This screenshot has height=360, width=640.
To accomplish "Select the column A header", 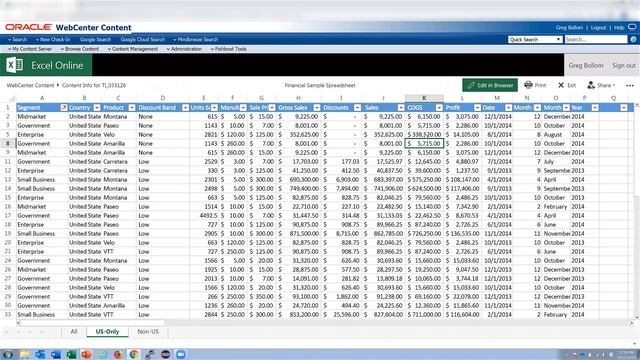I will [42, 98].
